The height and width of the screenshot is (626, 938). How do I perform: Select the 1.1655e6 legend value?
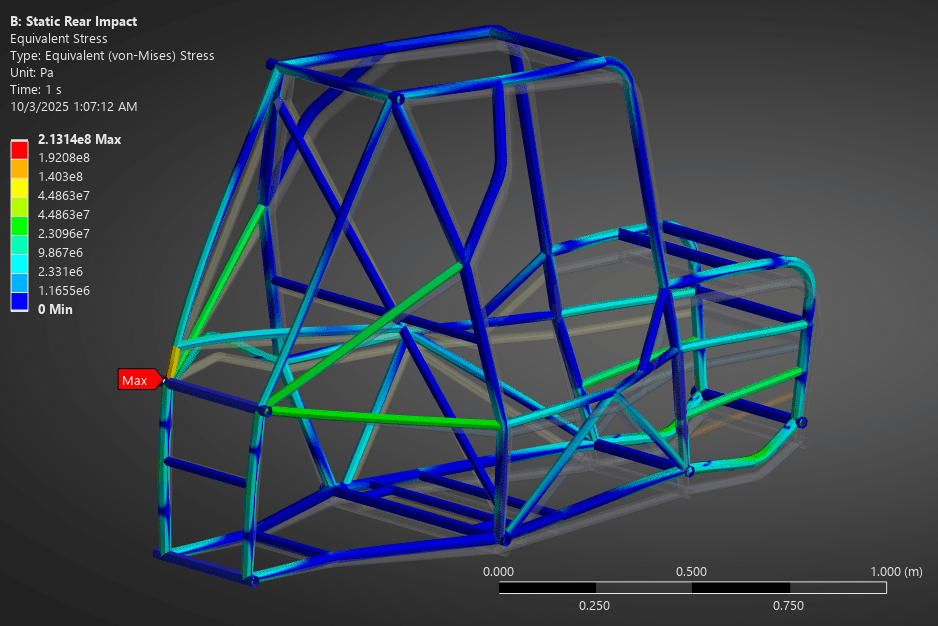tap(63, 290)
